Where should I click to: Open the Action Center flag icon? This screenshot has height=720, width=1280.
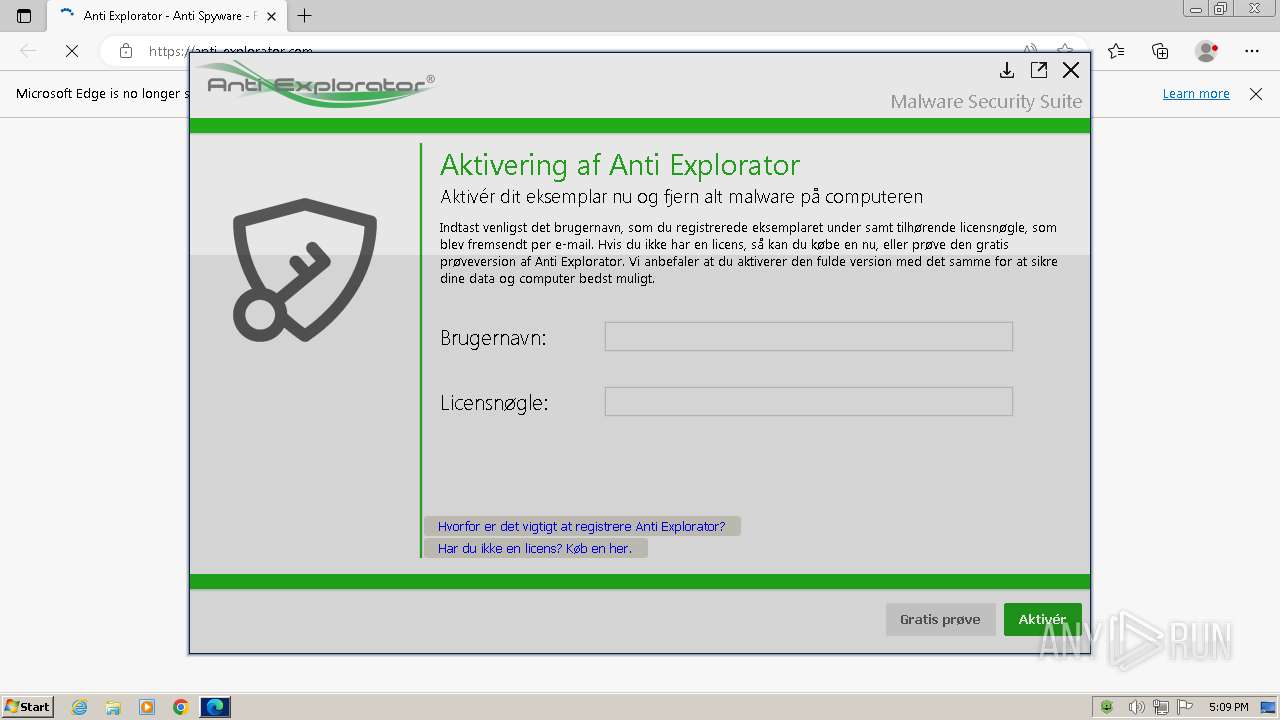pos(1185,707)
